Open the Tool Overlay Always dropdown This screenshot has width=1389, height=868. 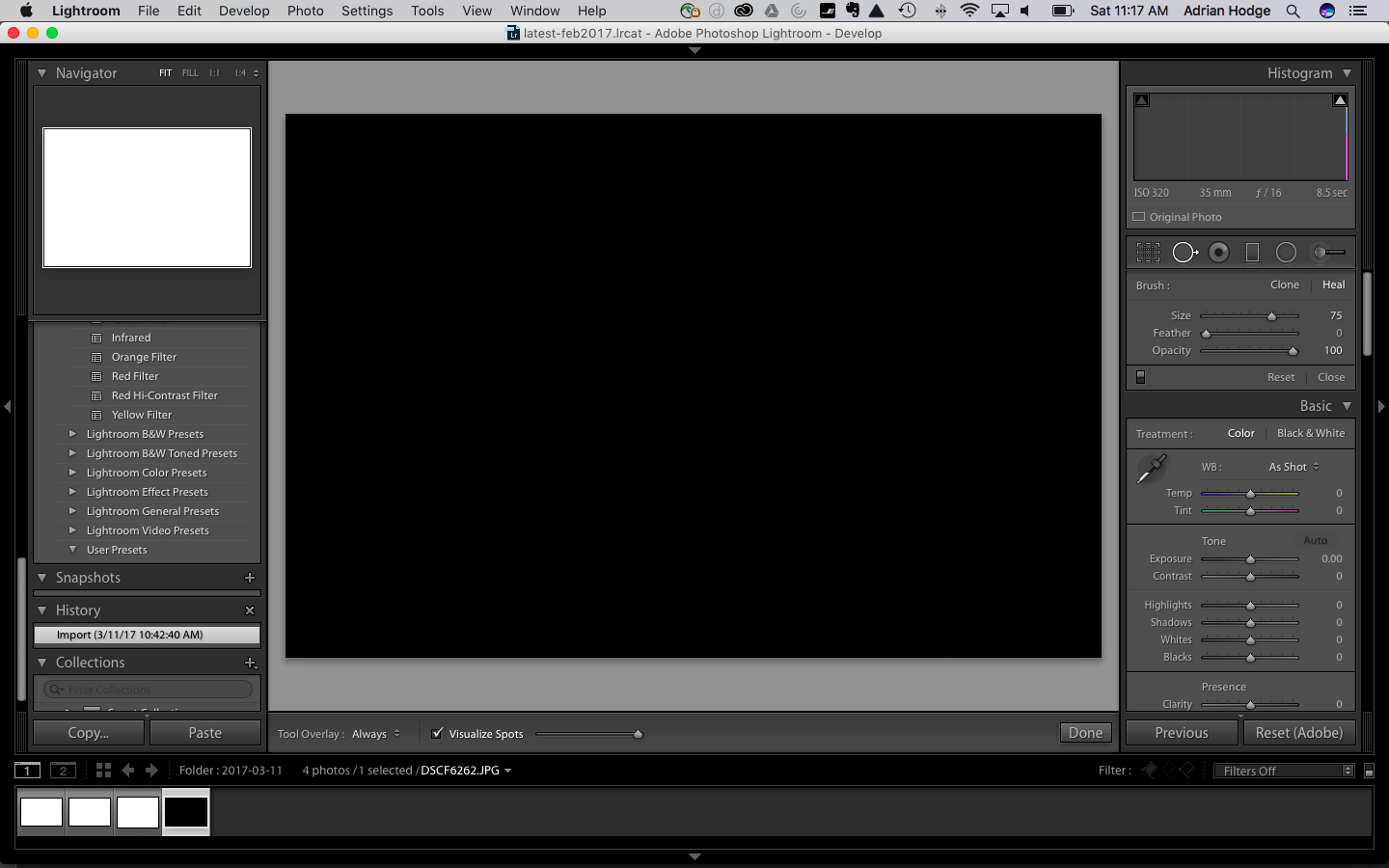click(x=375, y=734)
